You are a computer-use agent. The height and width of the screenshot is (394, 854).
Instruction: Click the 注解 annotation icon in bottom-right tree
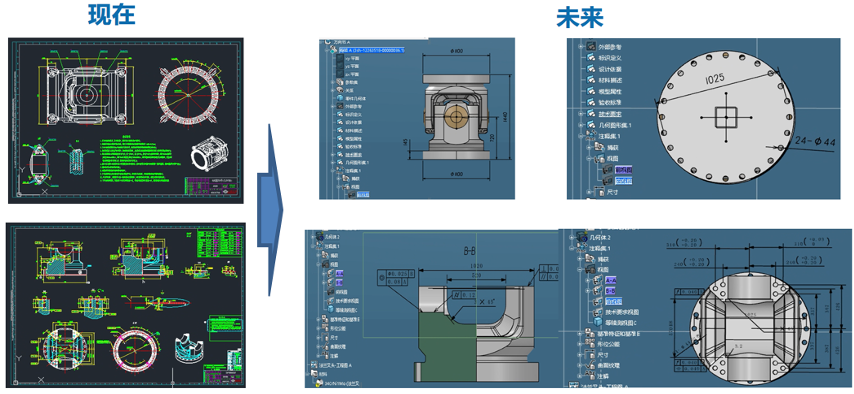click(590, 374)
